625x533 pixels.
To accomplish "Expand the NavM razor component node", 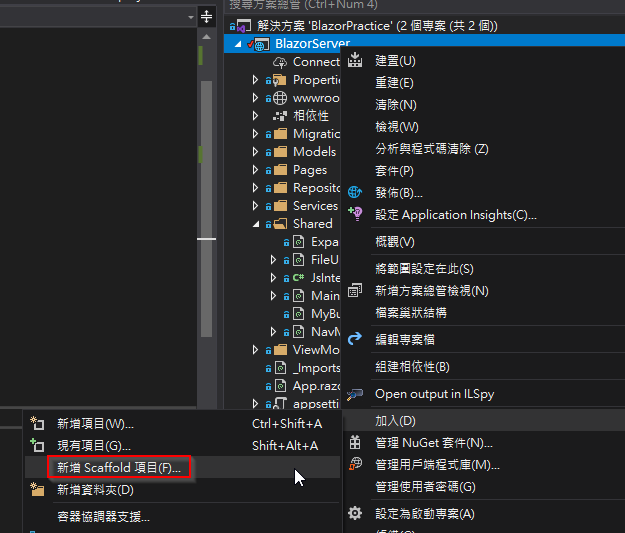I will click(273, 332).
